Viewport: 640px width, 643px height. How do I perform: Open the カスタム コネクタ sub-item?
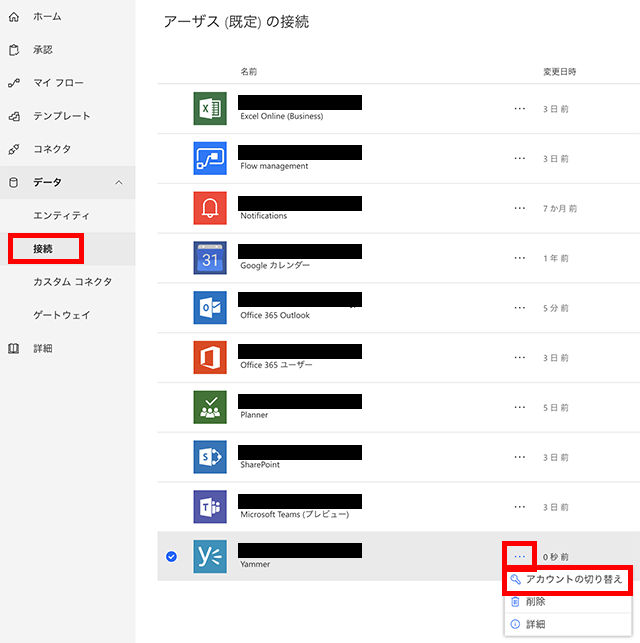pos(68,282)
